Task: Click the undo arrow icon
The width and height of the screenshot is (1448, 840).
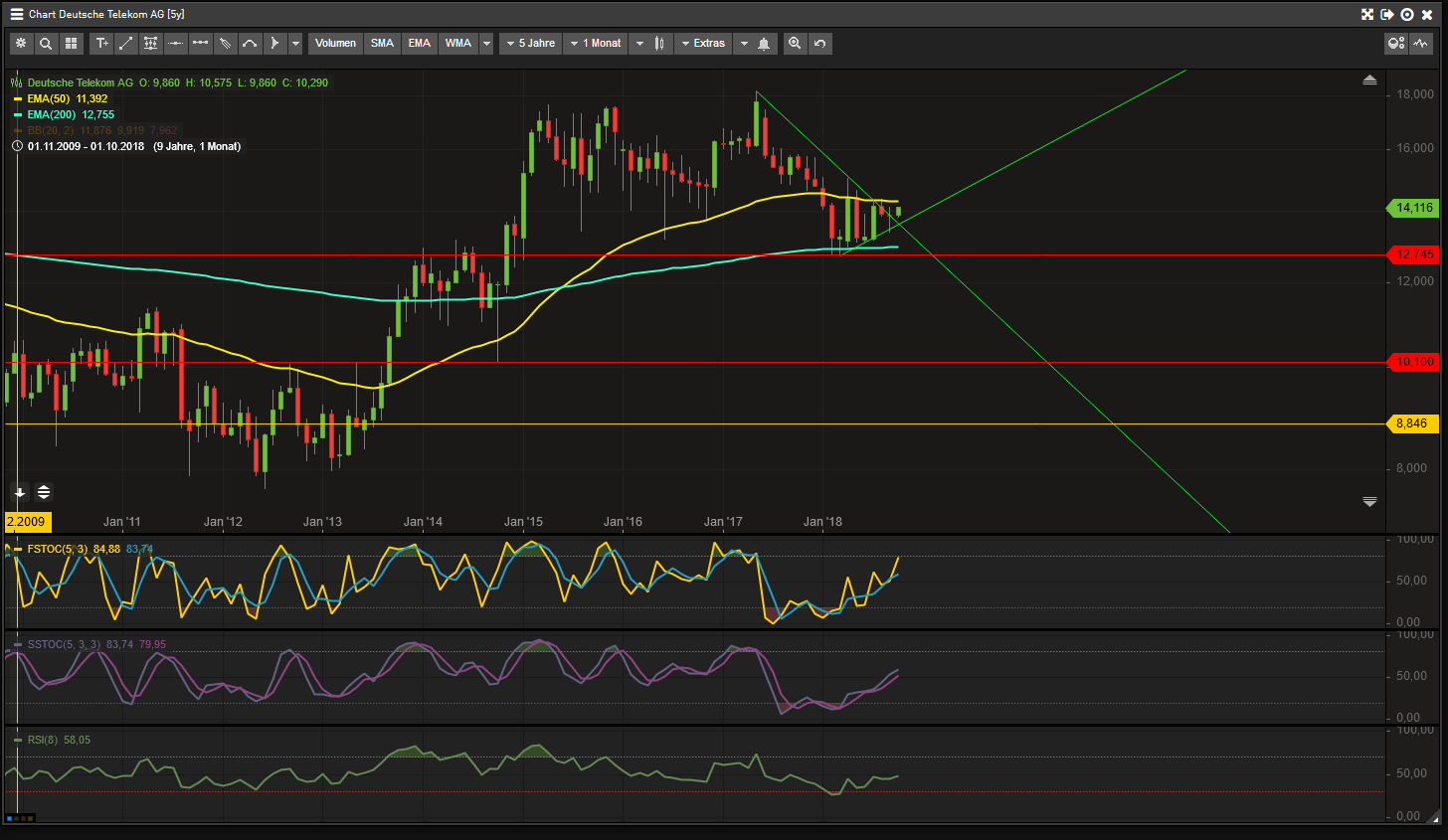Action: tap(819, 44)
